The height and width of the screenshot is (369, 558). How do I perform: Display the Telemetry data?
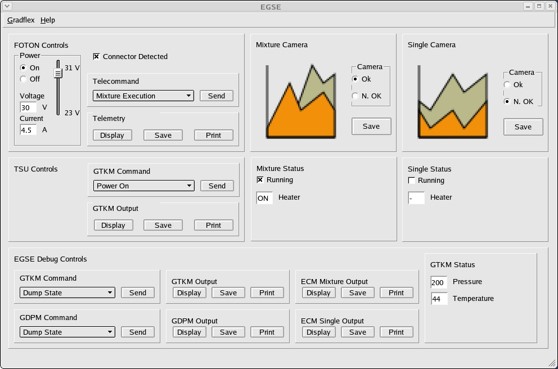112,135
